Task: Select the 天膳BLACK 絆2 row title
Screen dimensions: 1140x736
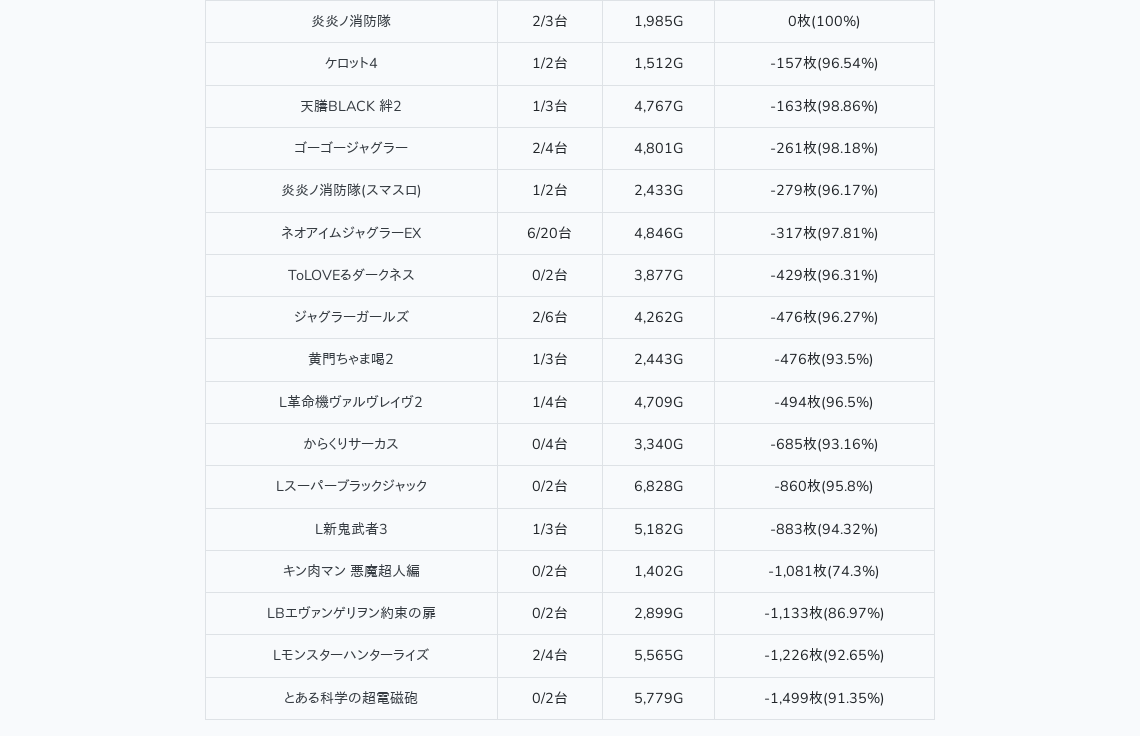Action: [x=351, y=106]
